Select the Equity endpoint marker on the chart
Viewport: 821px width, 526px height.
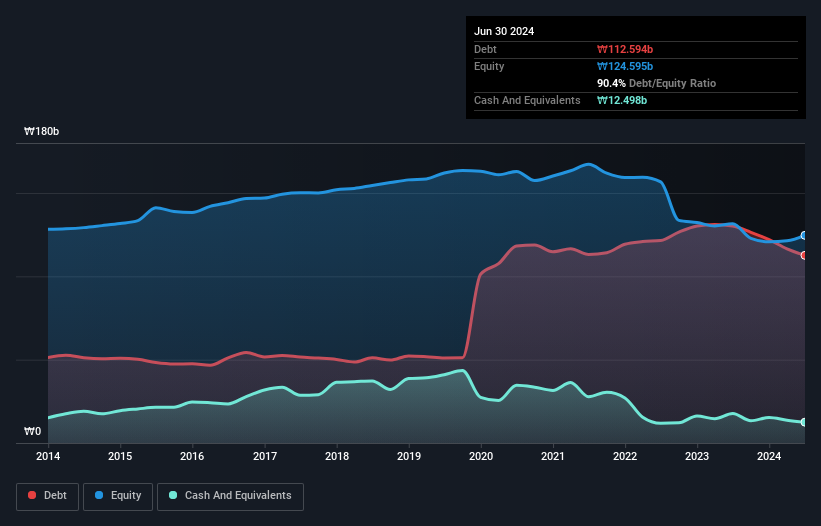[x=804, y=236]
